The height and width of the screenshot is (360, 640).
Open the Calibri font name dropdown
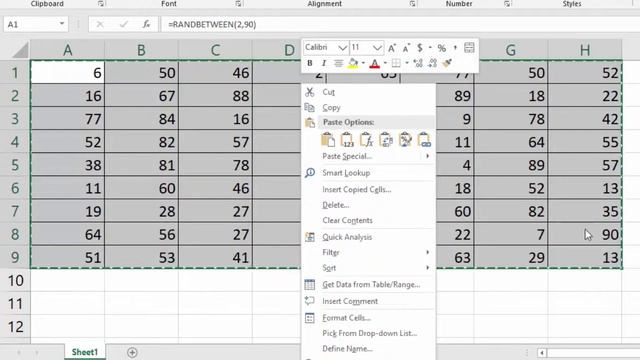(x=342, y=48)
